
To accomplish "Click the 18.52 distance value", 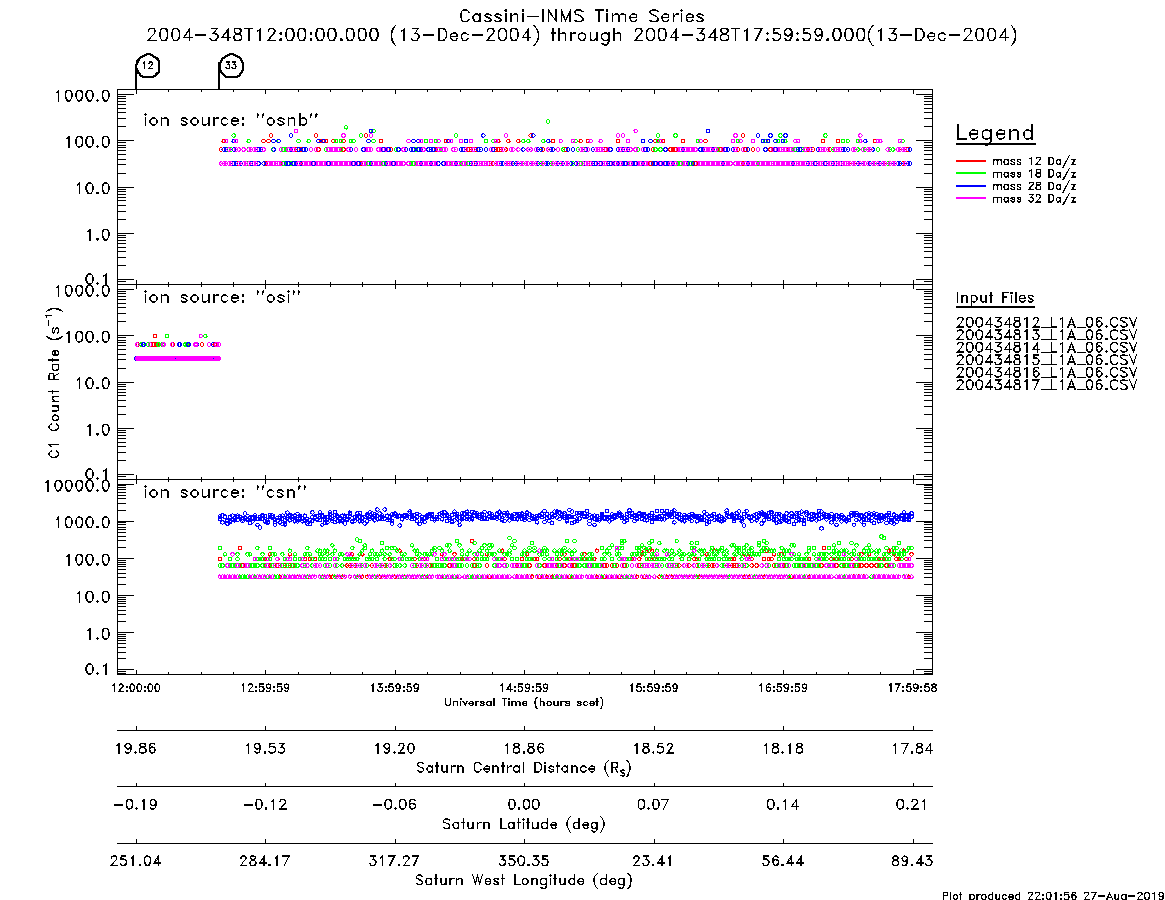I will 653,748.
